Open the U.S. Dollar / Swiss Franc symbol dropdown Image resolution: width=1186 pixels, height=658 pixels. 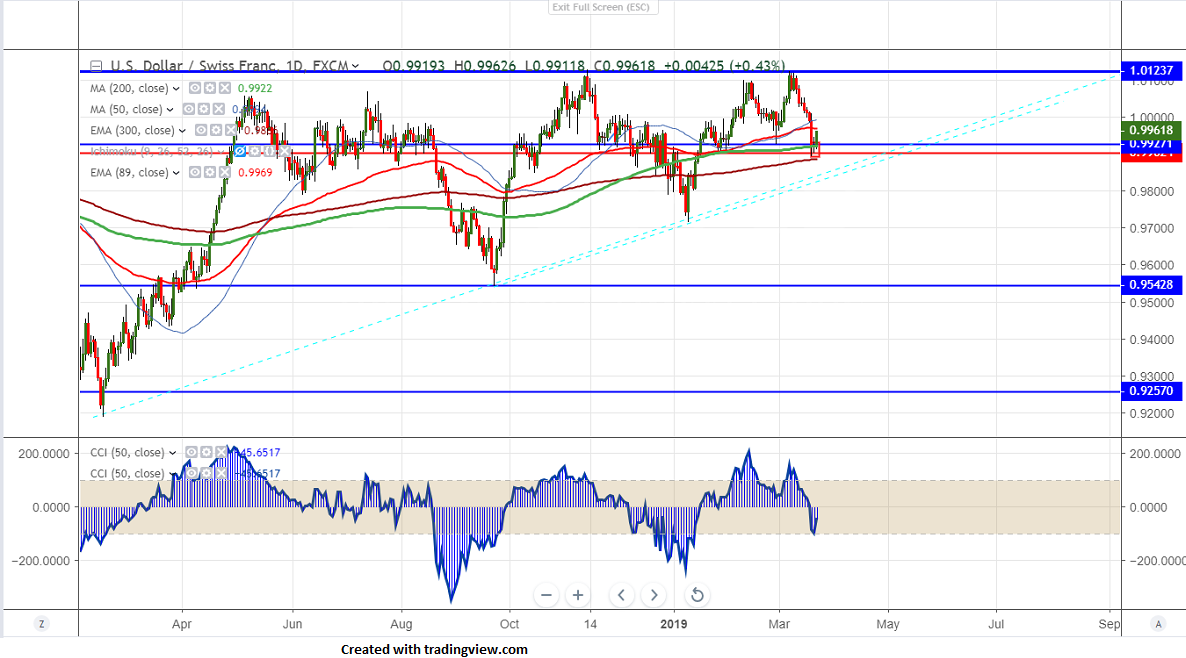355,66
